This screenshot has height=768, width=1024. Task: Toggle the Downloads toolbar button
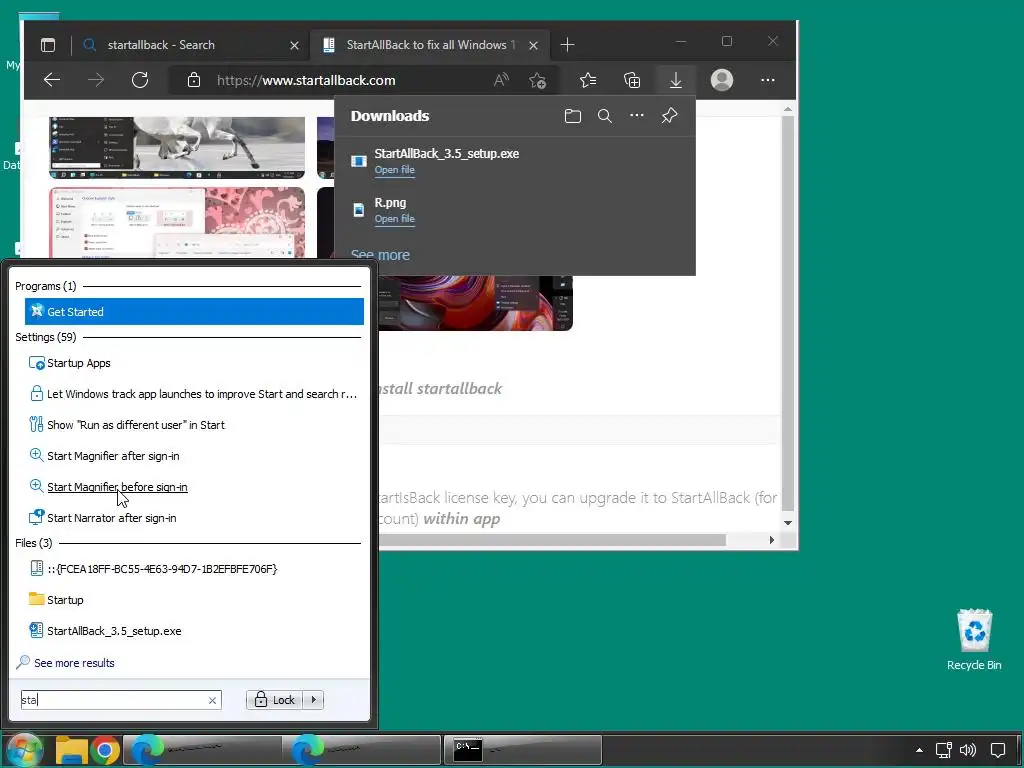click(676, 80)
